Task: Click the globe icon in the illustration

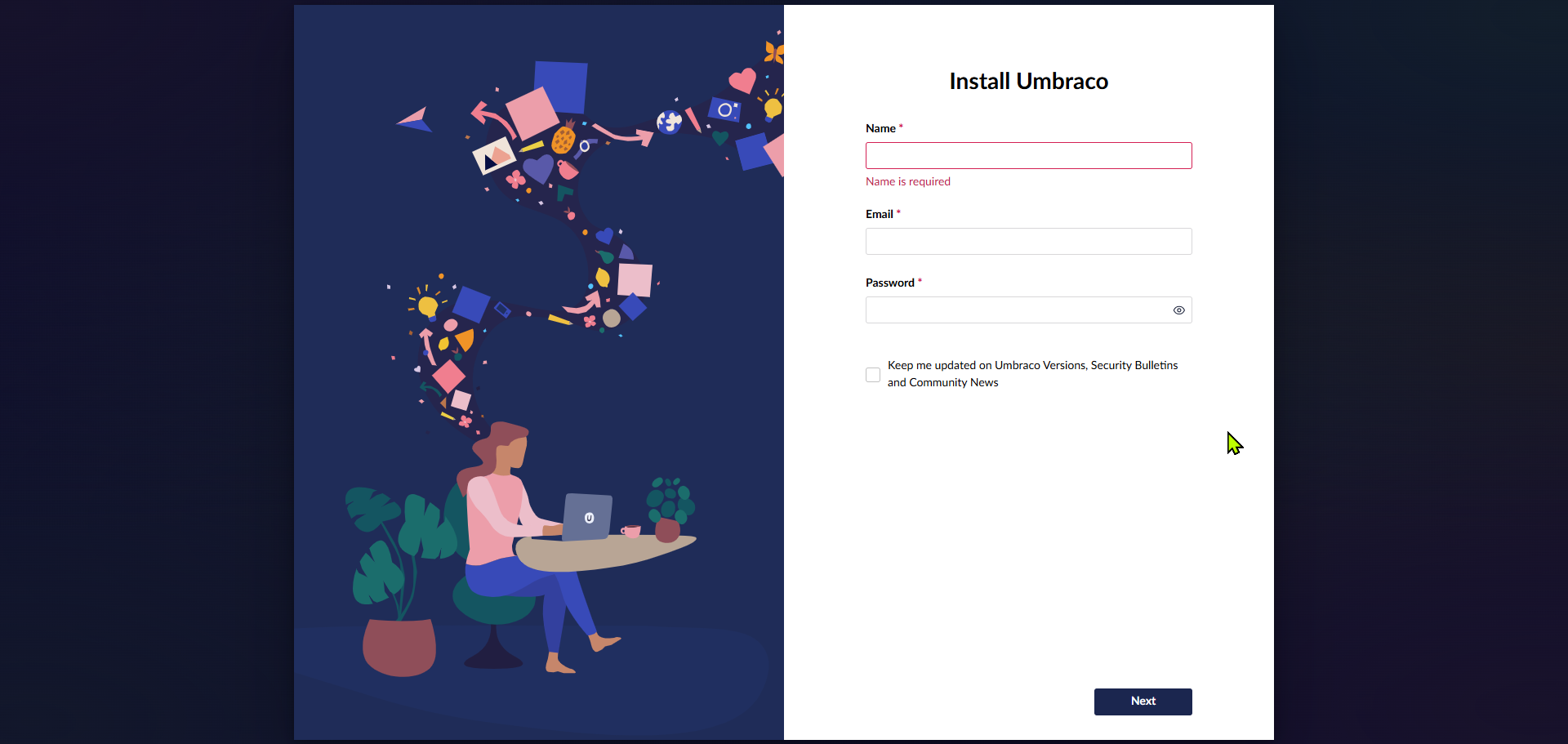Action: coord(670,123)
